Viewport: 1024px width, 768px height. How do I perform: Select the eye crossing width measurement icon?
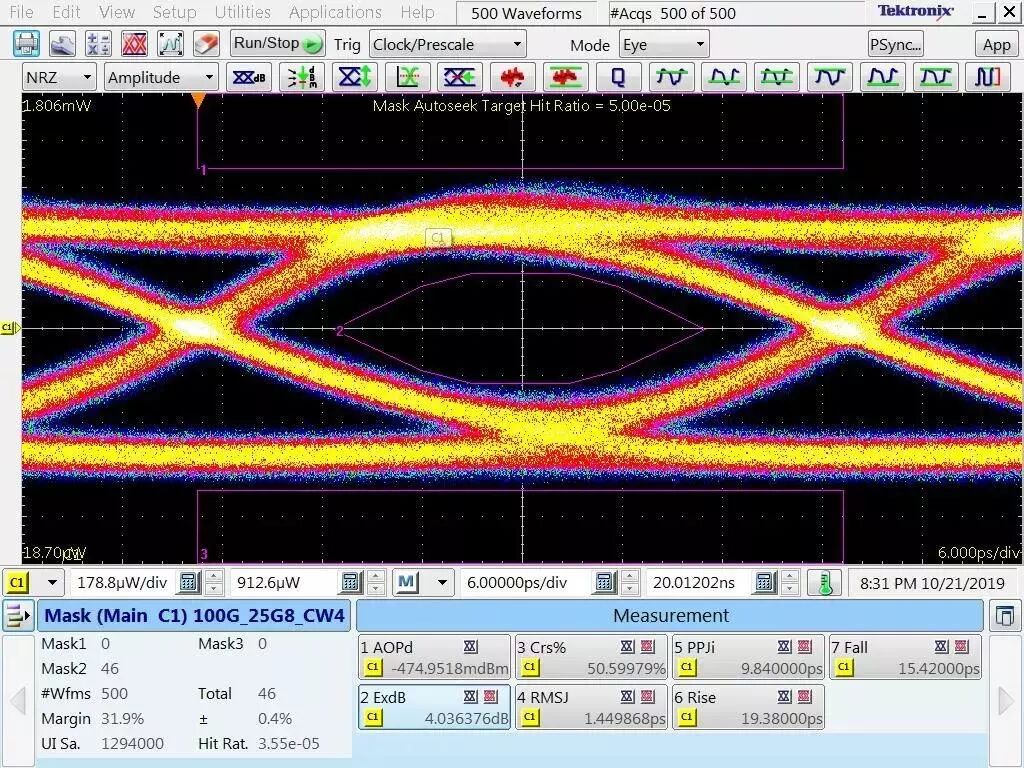point(460,77)
